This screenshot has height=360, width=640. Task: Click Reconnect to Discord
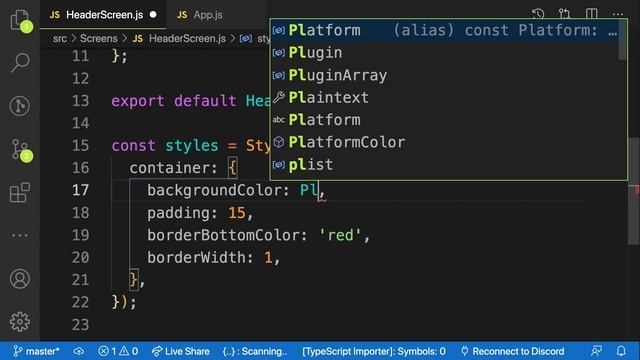click(513, 351)
